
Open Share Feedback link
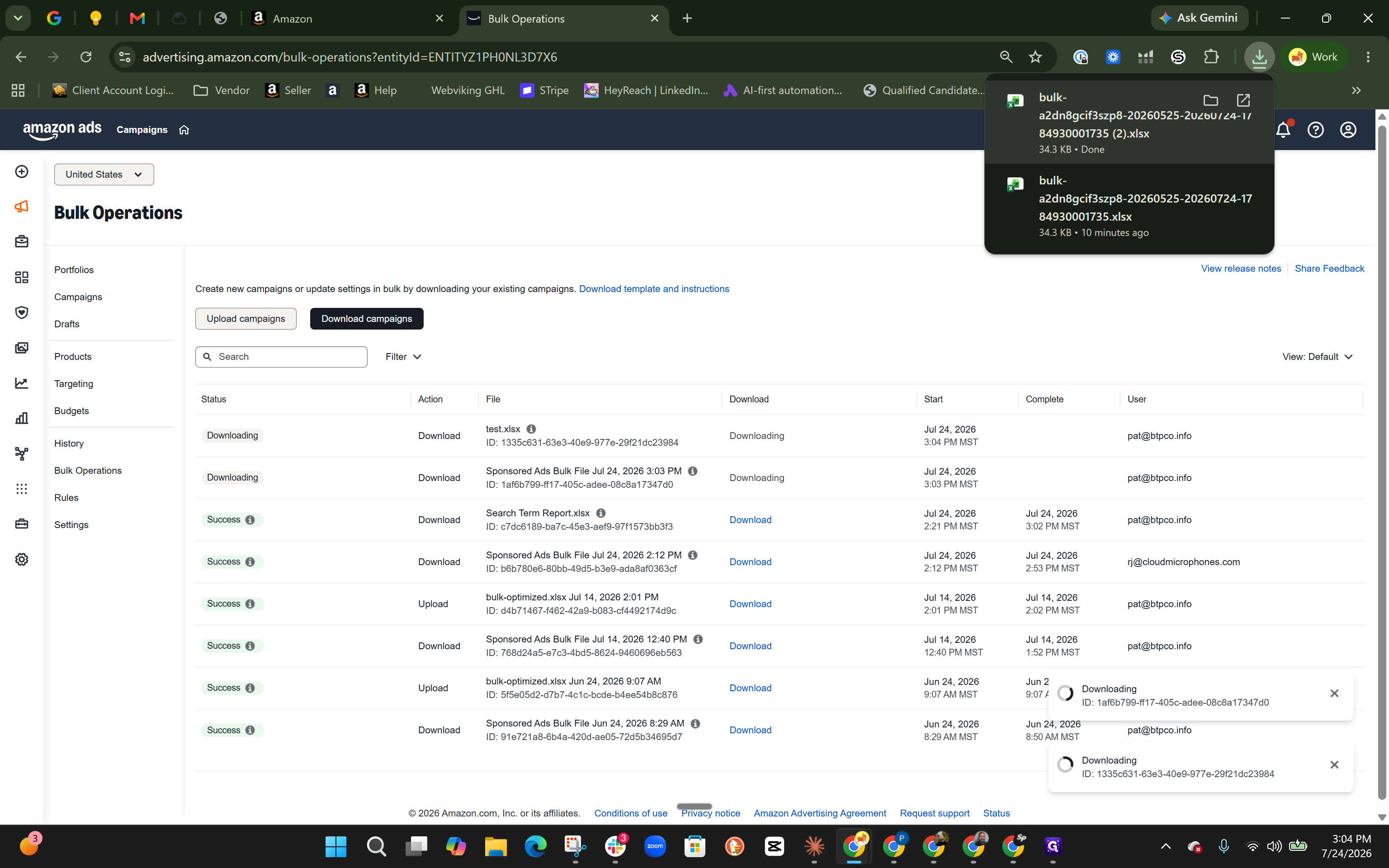(1329, 268)
